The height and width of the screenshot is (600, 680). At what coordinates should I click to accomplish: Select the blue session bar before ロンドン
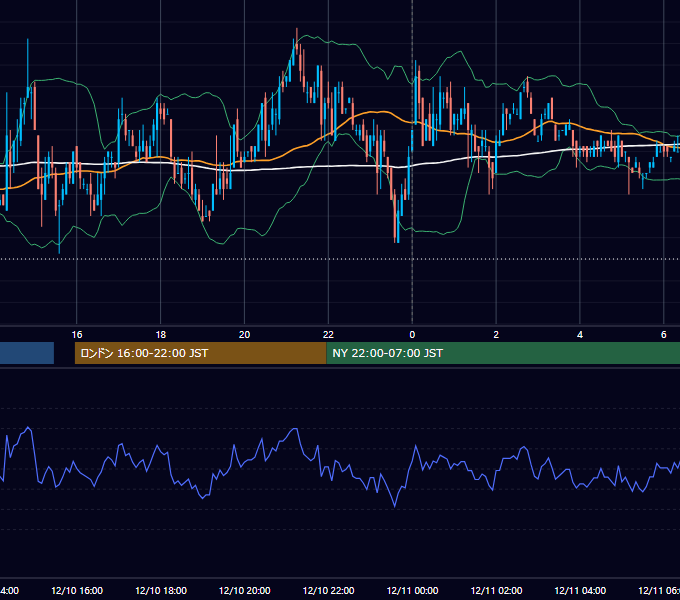click(27, 353)
